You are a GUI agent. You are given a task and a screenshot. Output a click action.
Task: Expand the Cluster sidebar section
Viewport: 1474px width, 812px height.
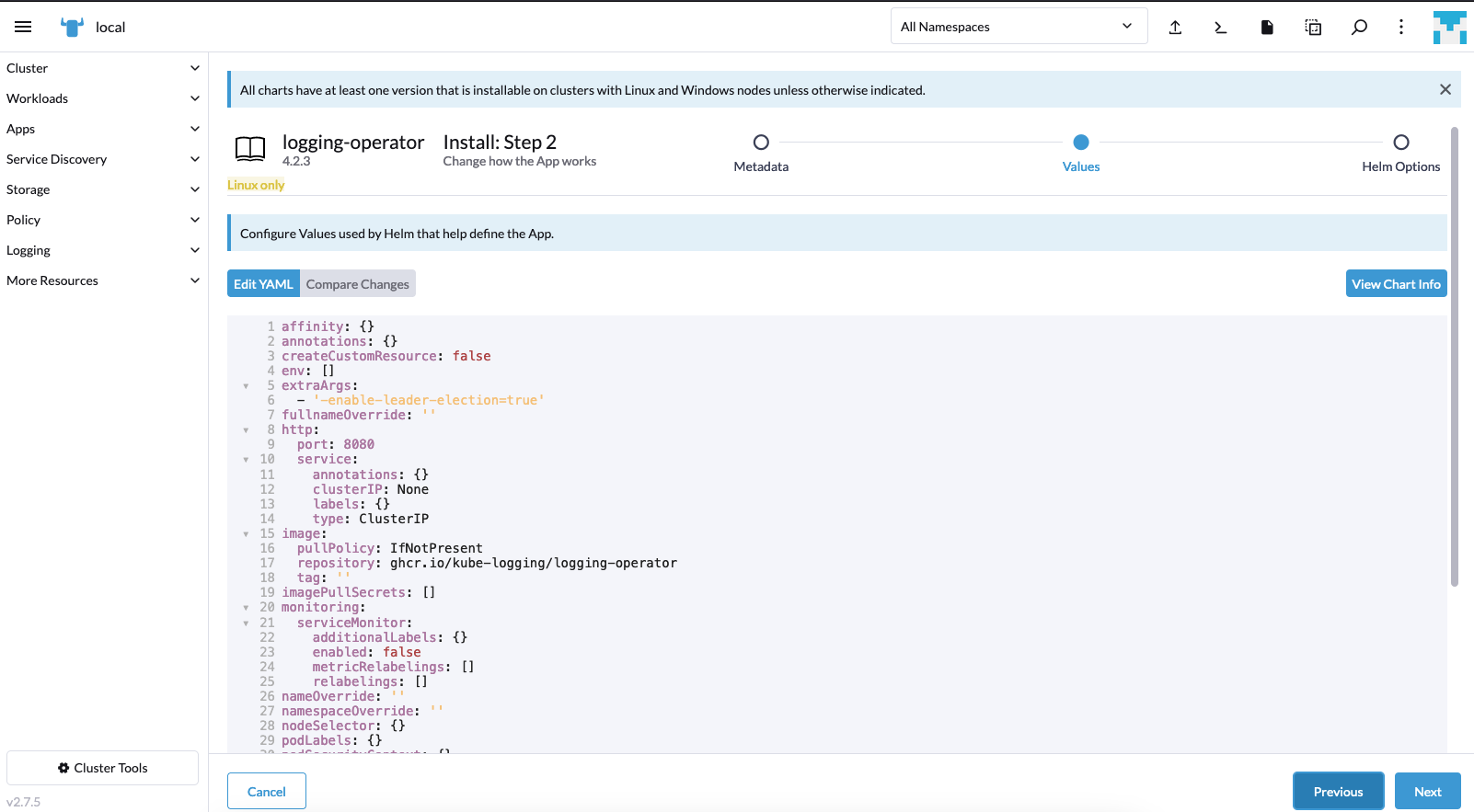103,68
